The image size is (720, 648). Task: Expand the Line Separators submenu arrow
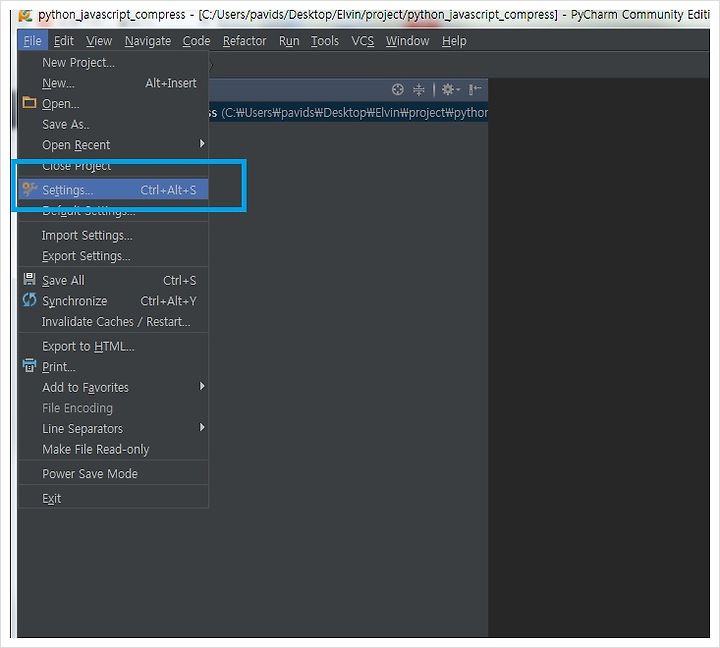tap(202, 427)
